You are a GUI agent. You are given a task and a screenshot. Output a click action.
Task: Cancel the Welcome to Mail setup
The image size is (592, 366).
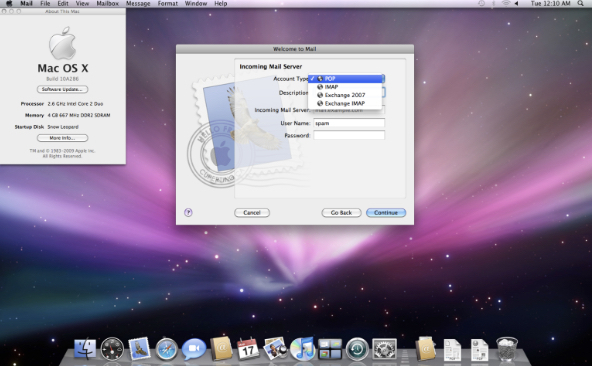[252, 213]
